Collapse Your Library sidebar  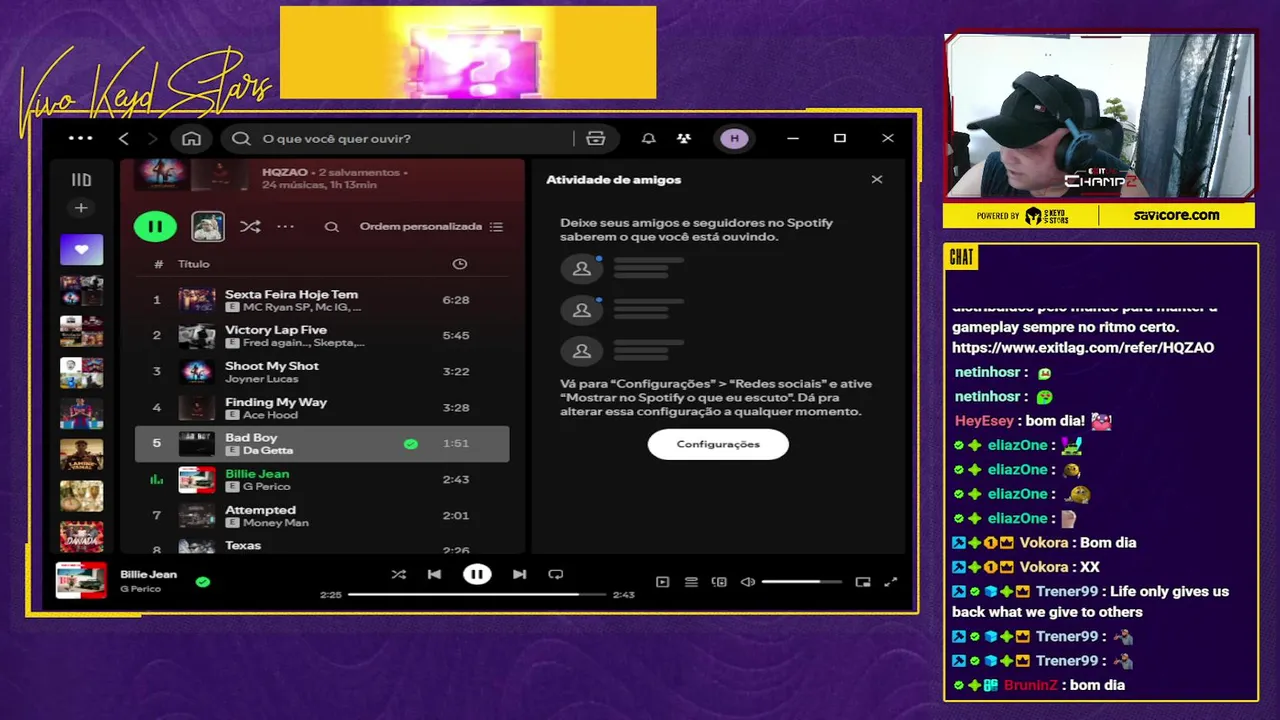(x=81, y=180)
